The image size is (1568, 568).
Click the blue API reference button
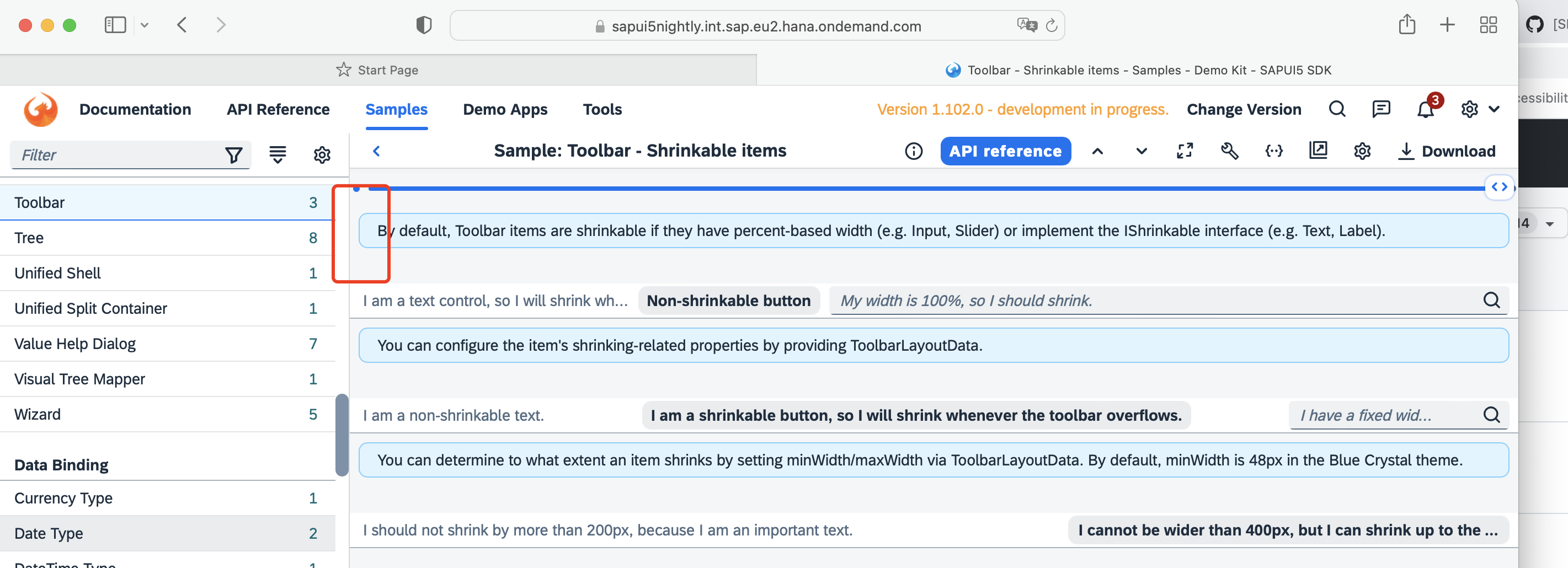point(1005,152)
